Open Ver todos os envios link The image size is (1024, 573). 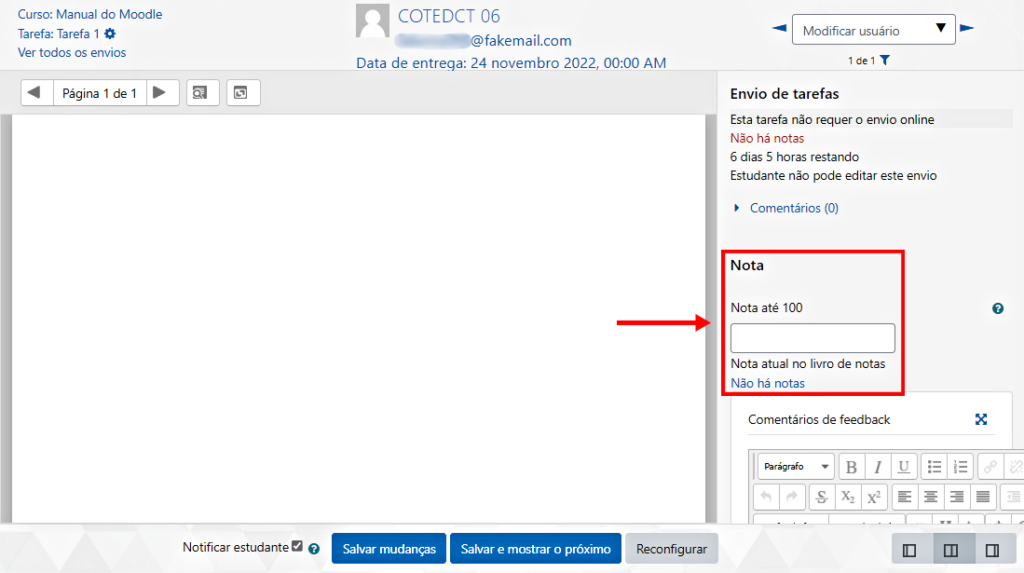tap(72, 52)
